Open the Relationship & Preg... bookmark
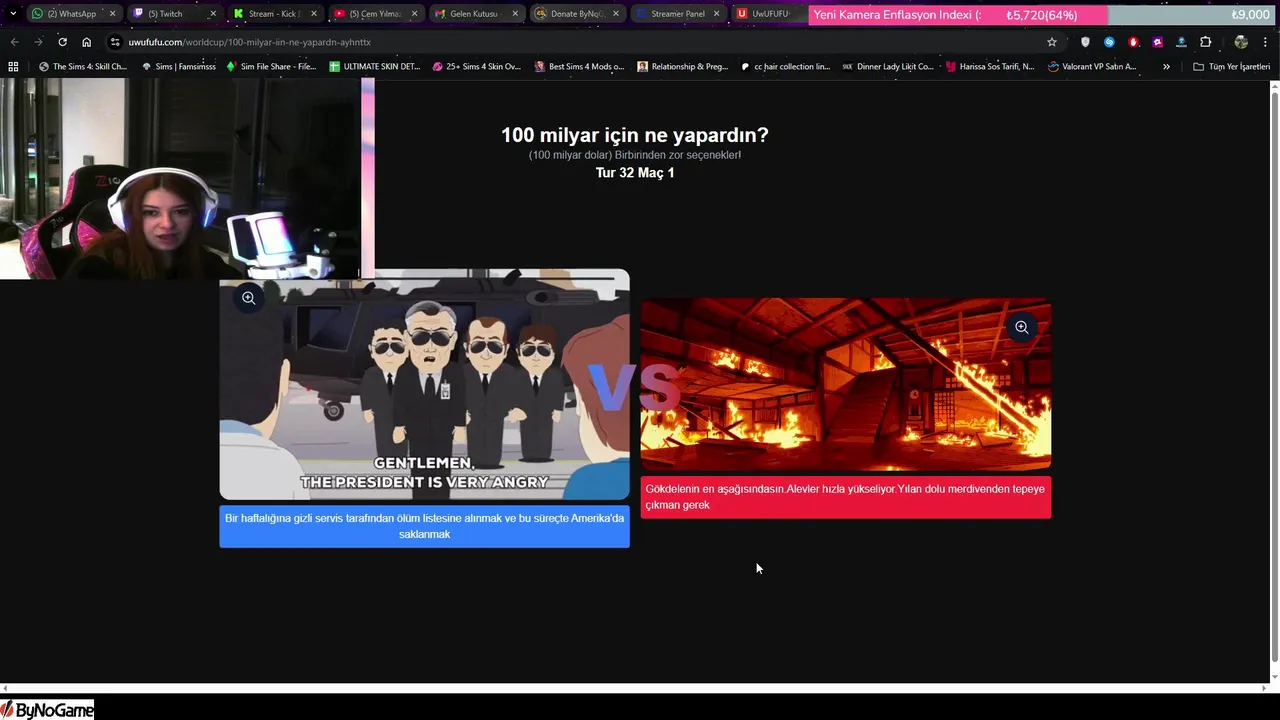 coord(682,67)
